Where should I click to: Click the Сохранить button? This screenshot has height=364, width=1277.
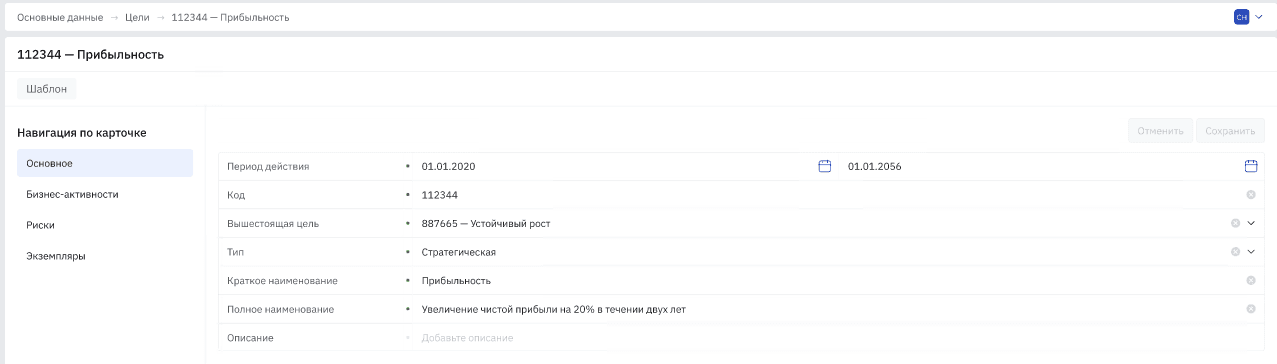point(1230,131)
